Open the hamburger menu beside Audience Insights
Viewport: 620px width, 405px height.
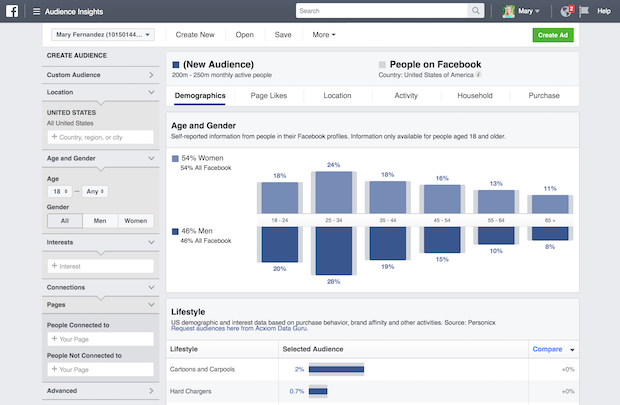coord(37,11)
